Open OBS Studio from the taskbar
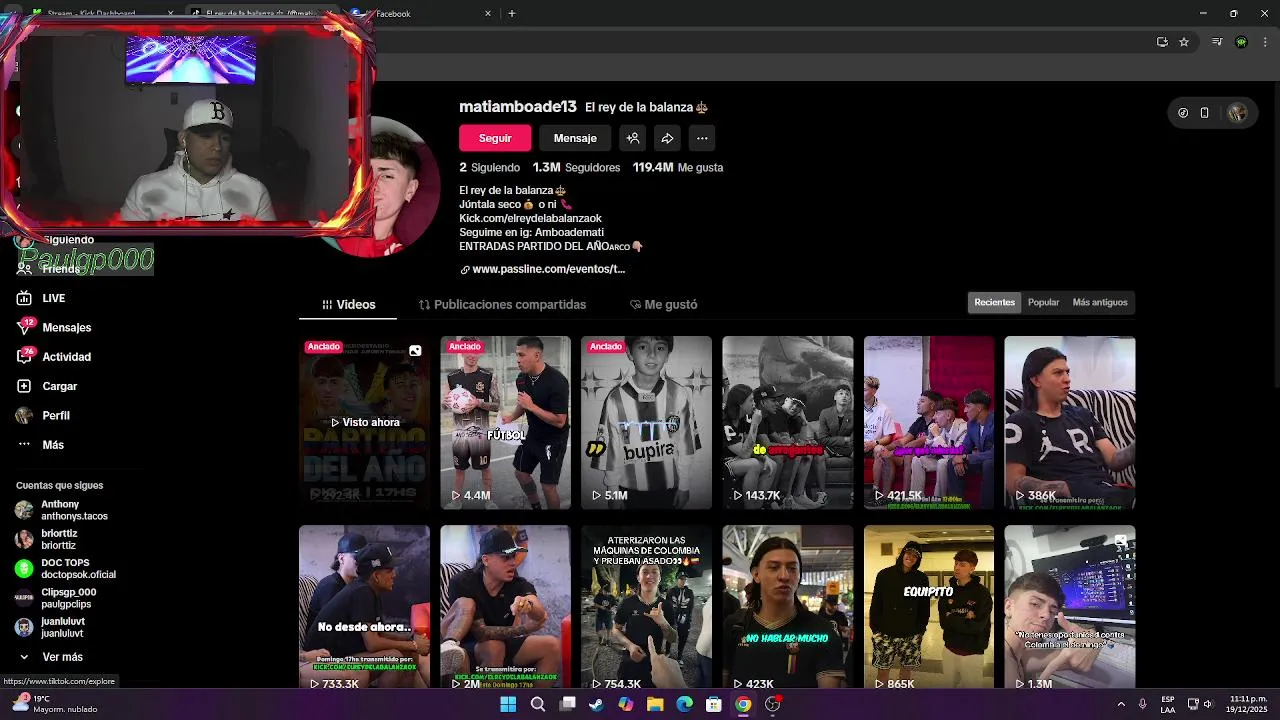The width and height of the screenshot is (1280, 720). click(x=773, y=704)
